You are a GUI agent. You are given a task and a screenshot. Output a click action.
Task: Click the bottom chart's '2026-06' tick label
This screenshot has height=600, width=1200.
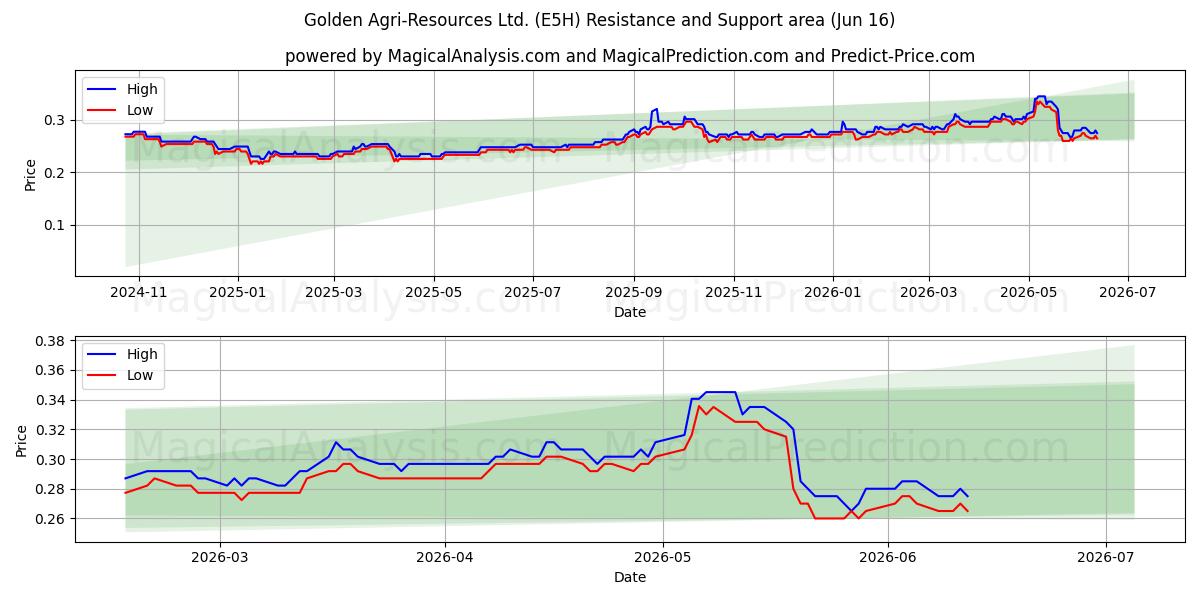point(888,557)
